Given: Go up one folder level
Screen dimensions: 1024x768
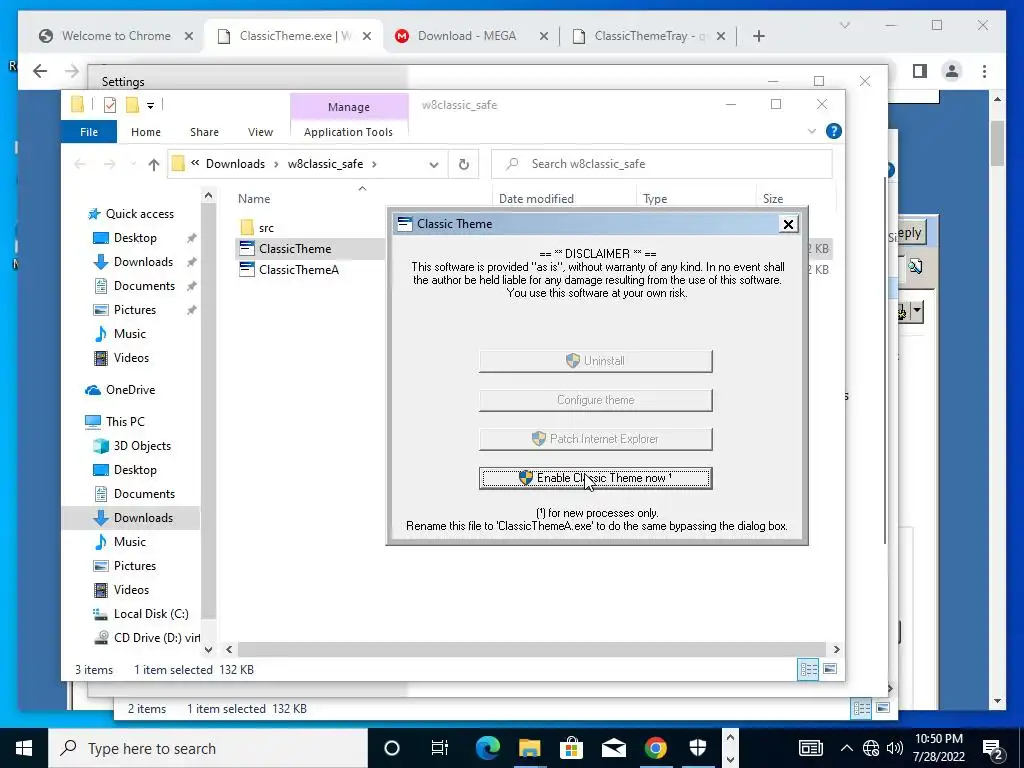Looking at the screenshot, I should (153, 165).
